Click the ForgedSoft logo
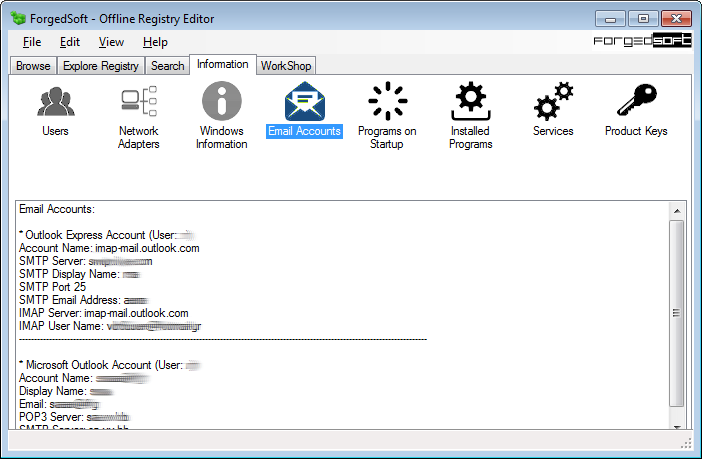The height and width of the screenshot is (459, 702). [642, 41]
